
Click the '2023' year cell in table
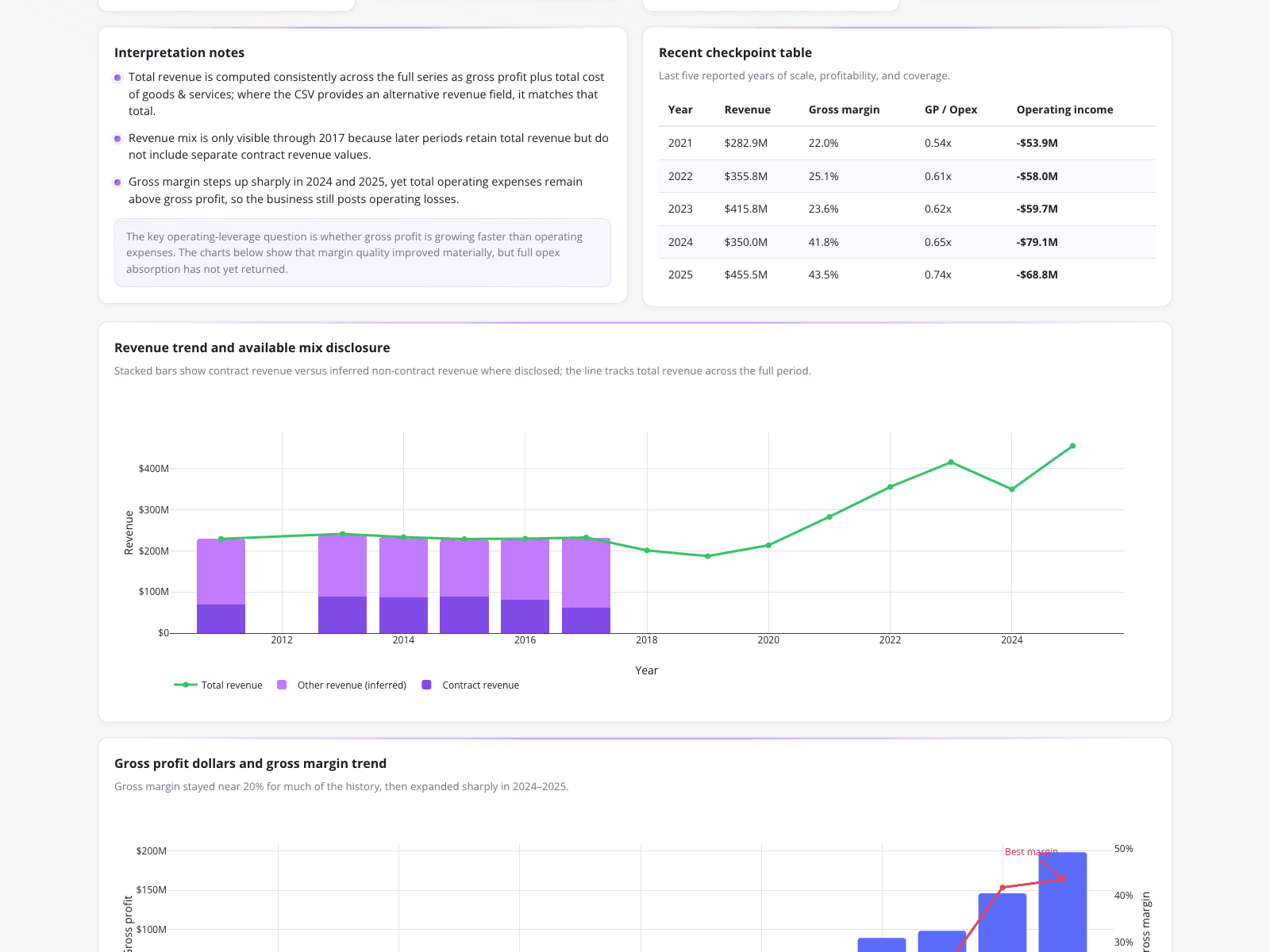680,209
